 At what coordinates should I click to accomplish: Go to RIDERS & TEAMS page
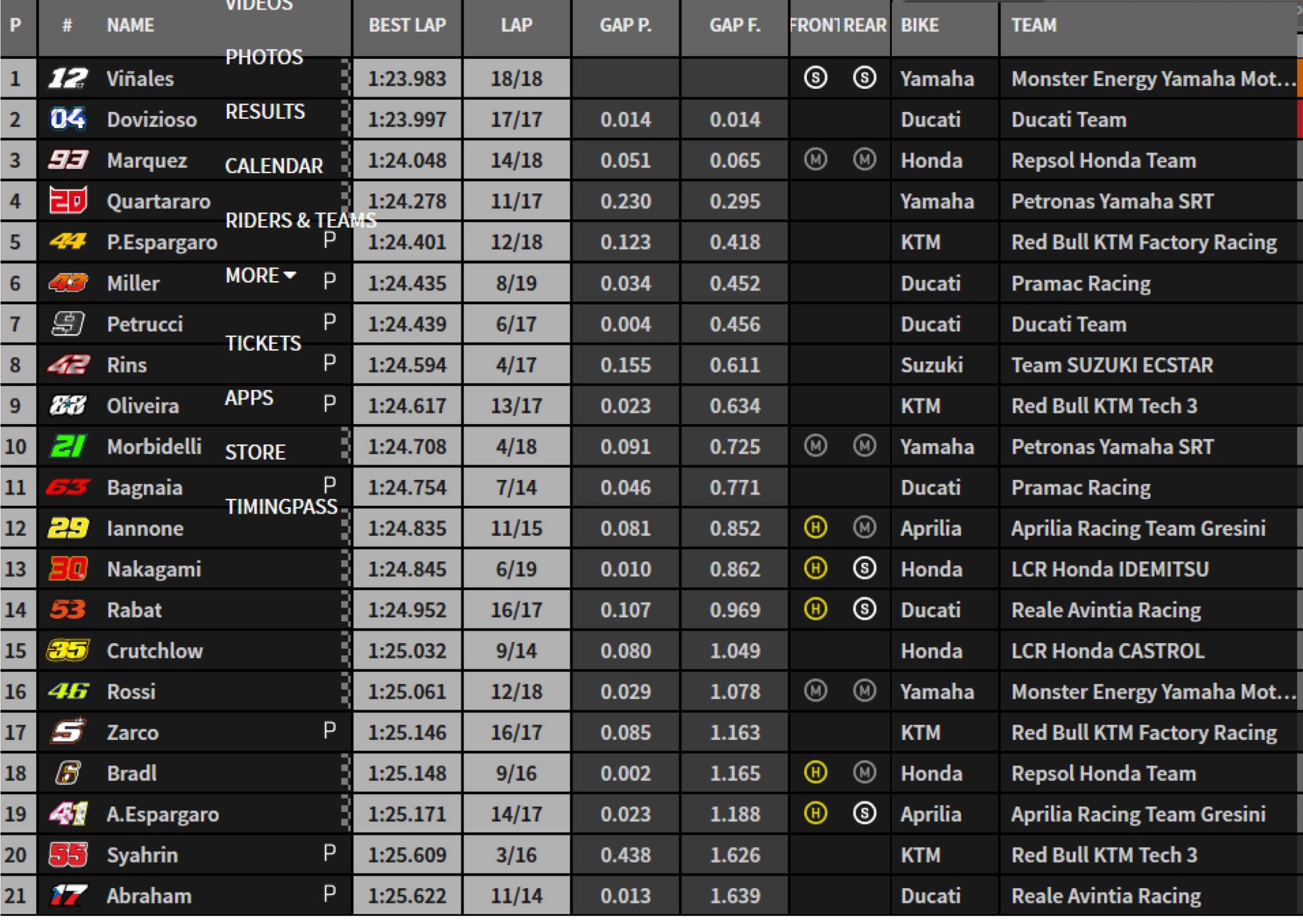click(x=301, y=221)
